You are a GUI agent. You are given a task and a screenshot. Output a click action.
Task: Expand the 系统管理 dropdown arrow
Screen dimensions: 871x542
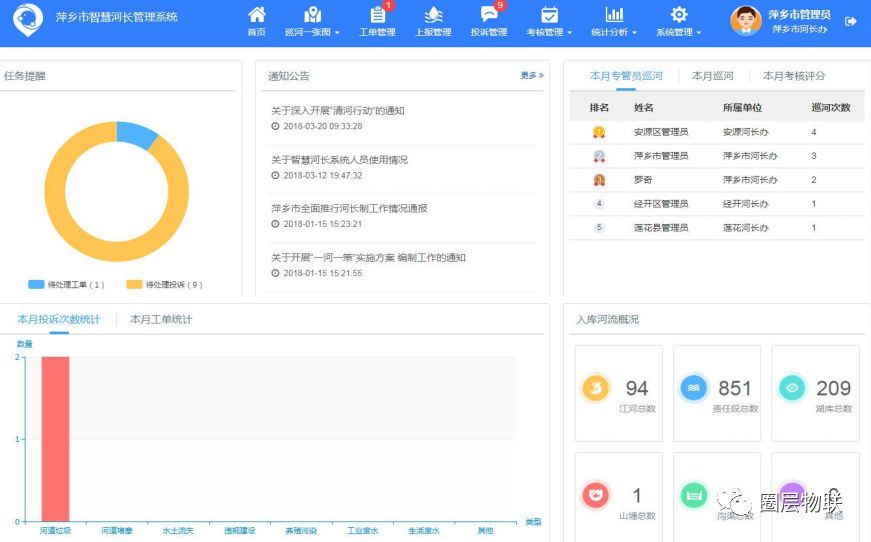699,33
